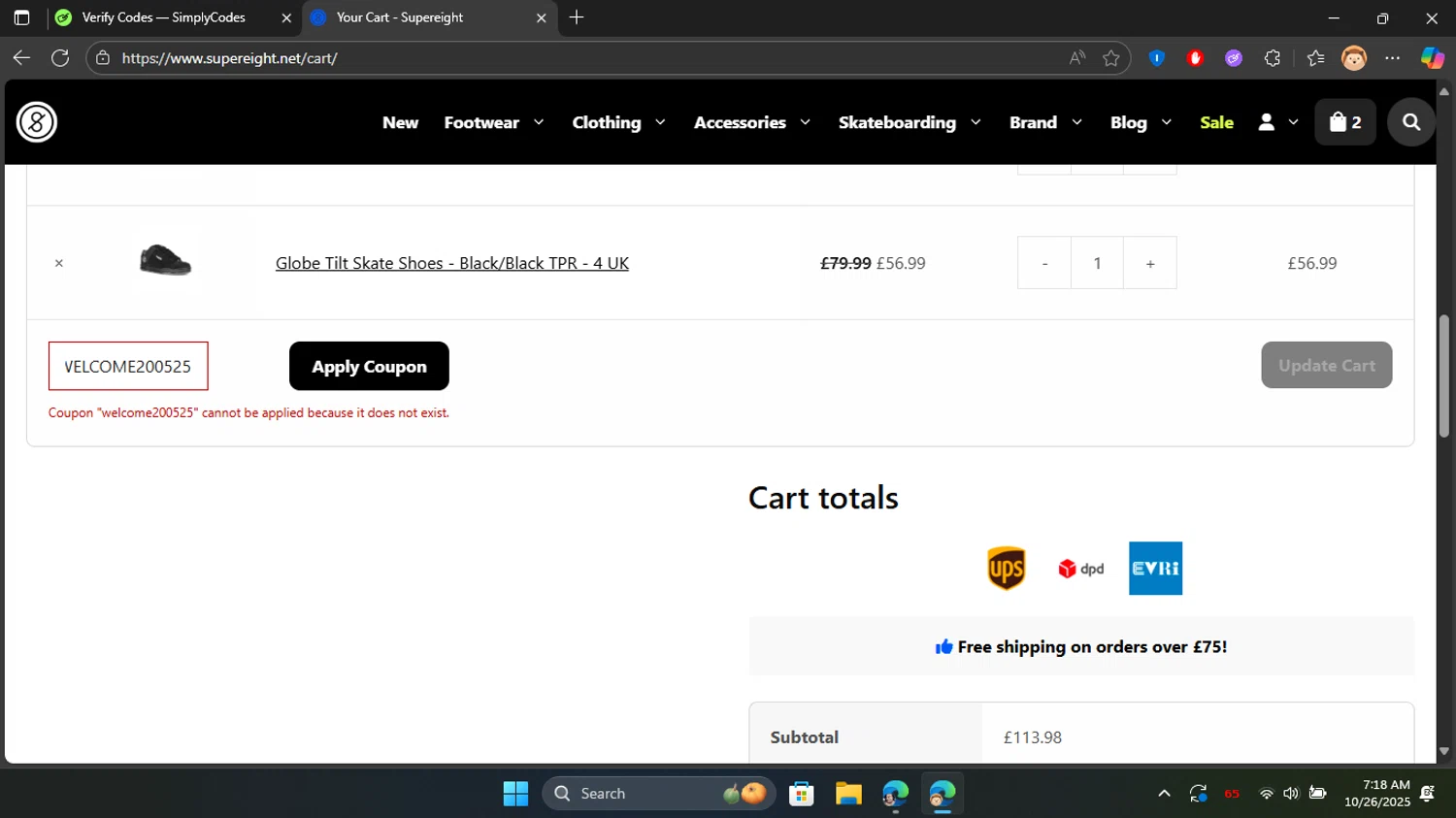This screenshot has width=1456, height=818.
Task: Go to the Sale page
Action: click(1216, 122)
